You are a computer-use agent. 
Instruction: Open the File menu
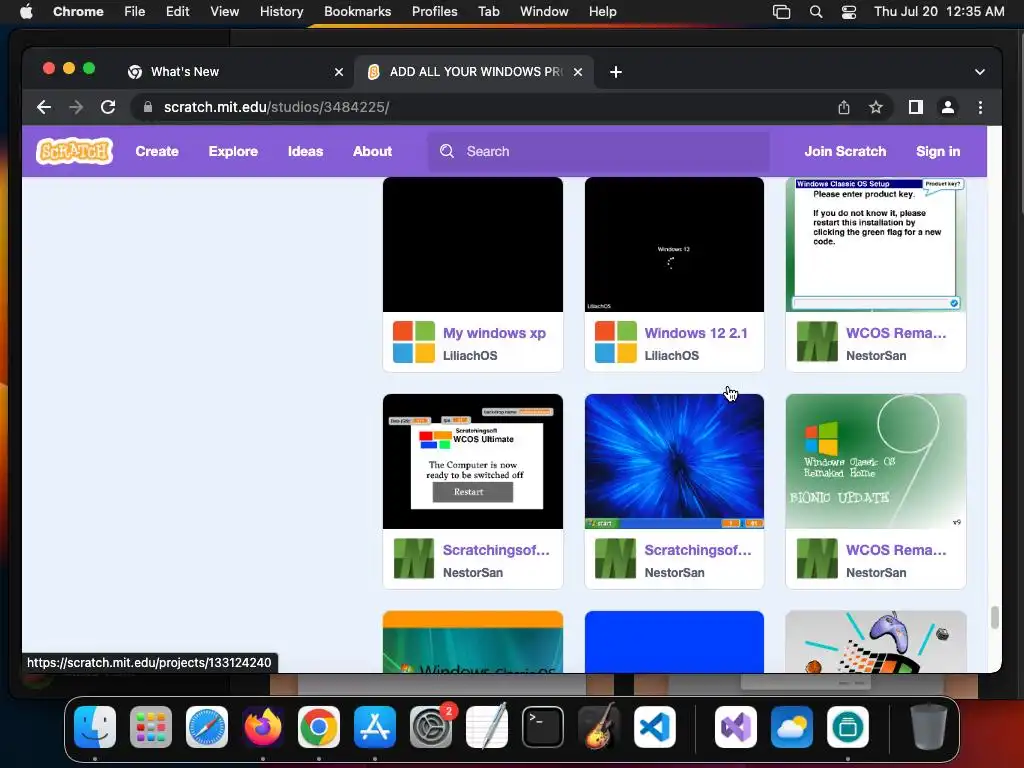tap(135, 12)
